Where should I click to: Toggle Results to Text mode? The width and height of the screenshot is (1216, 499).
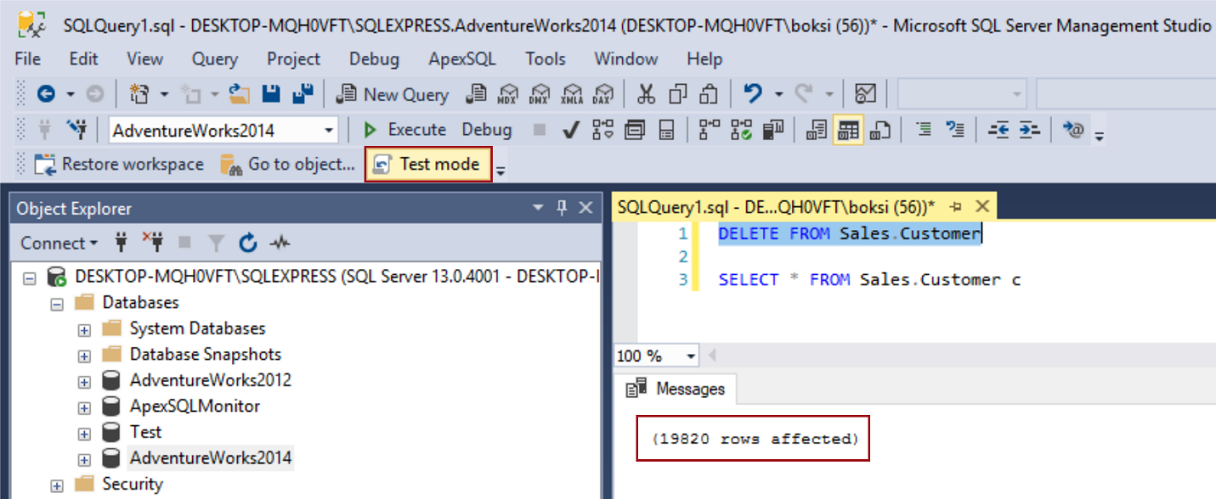[x=817, y=130]
